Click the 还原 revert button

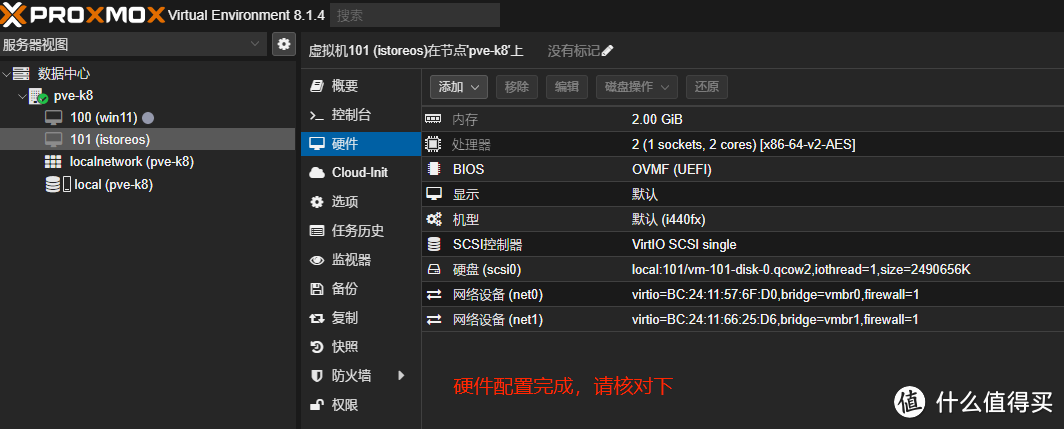[707, 87]
